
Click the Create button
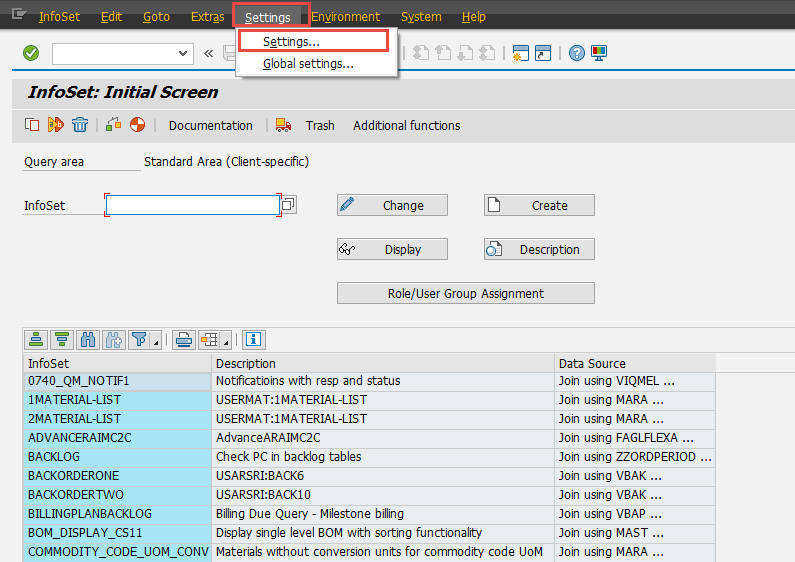[x=539, y=205]
